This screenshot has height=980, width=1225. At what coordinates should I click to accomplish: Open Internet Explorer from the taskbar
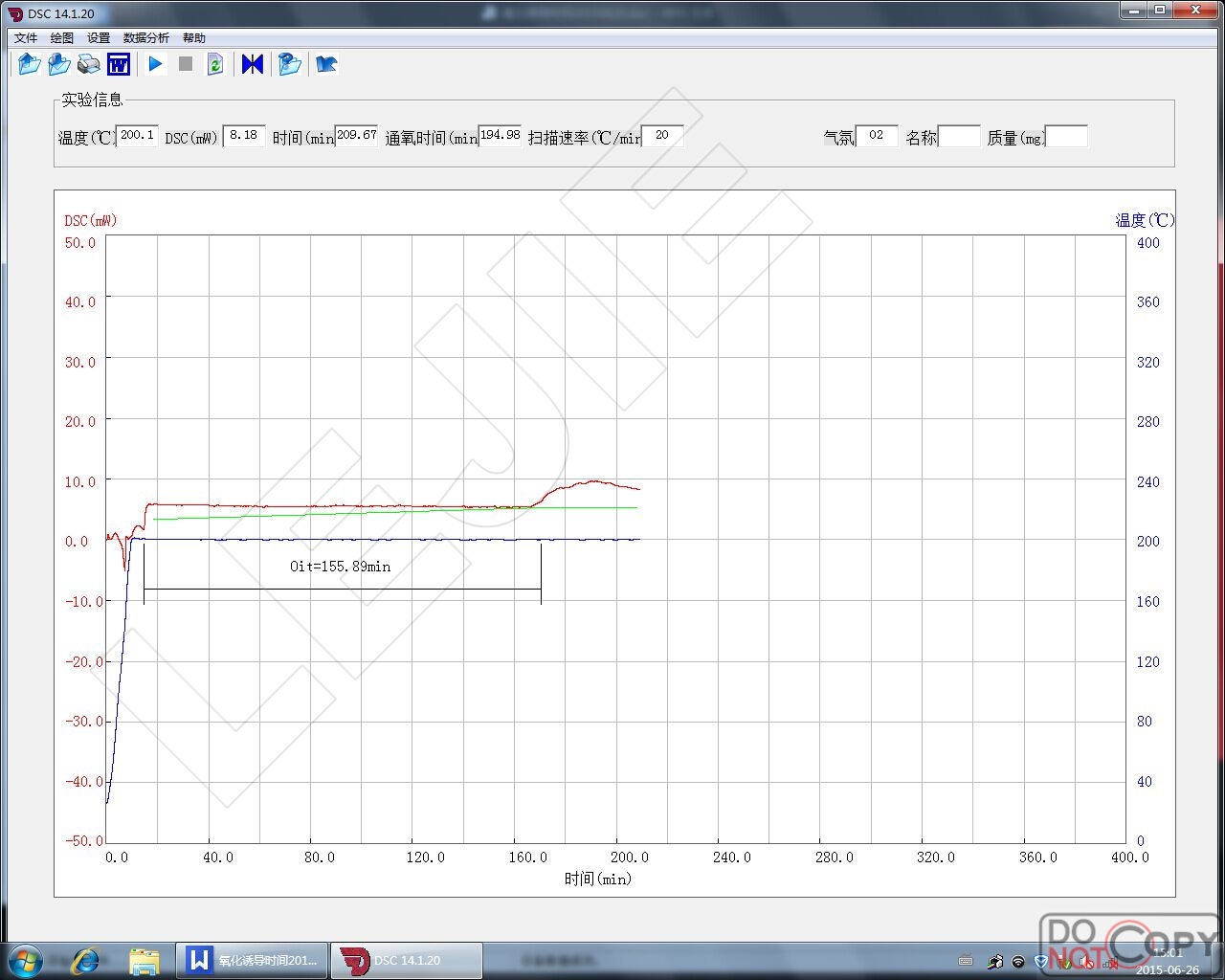pyautogui.click(x=86, y=960)
